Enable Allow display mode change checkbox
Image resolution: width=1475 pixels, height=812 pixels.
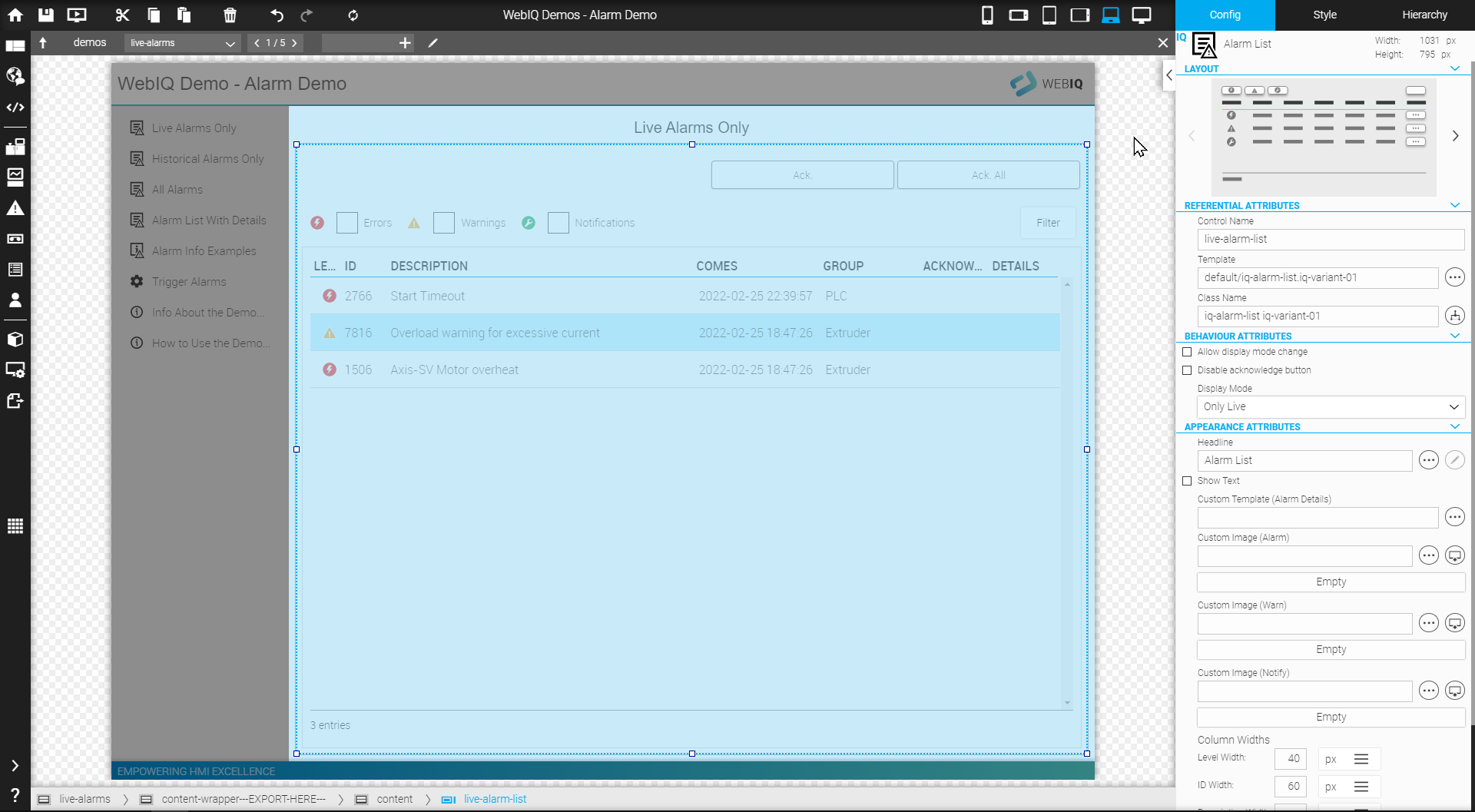(1187, 352)
